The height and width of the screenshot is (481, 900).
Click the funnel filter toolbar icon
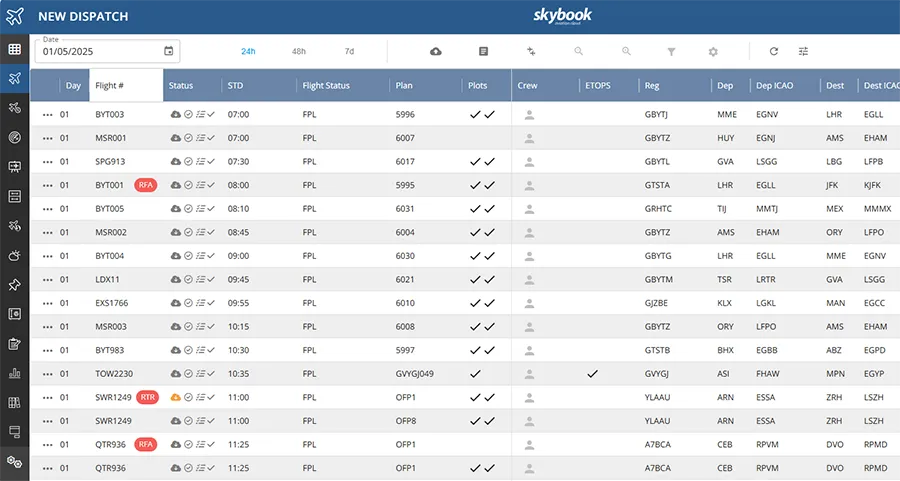(671, 52)
